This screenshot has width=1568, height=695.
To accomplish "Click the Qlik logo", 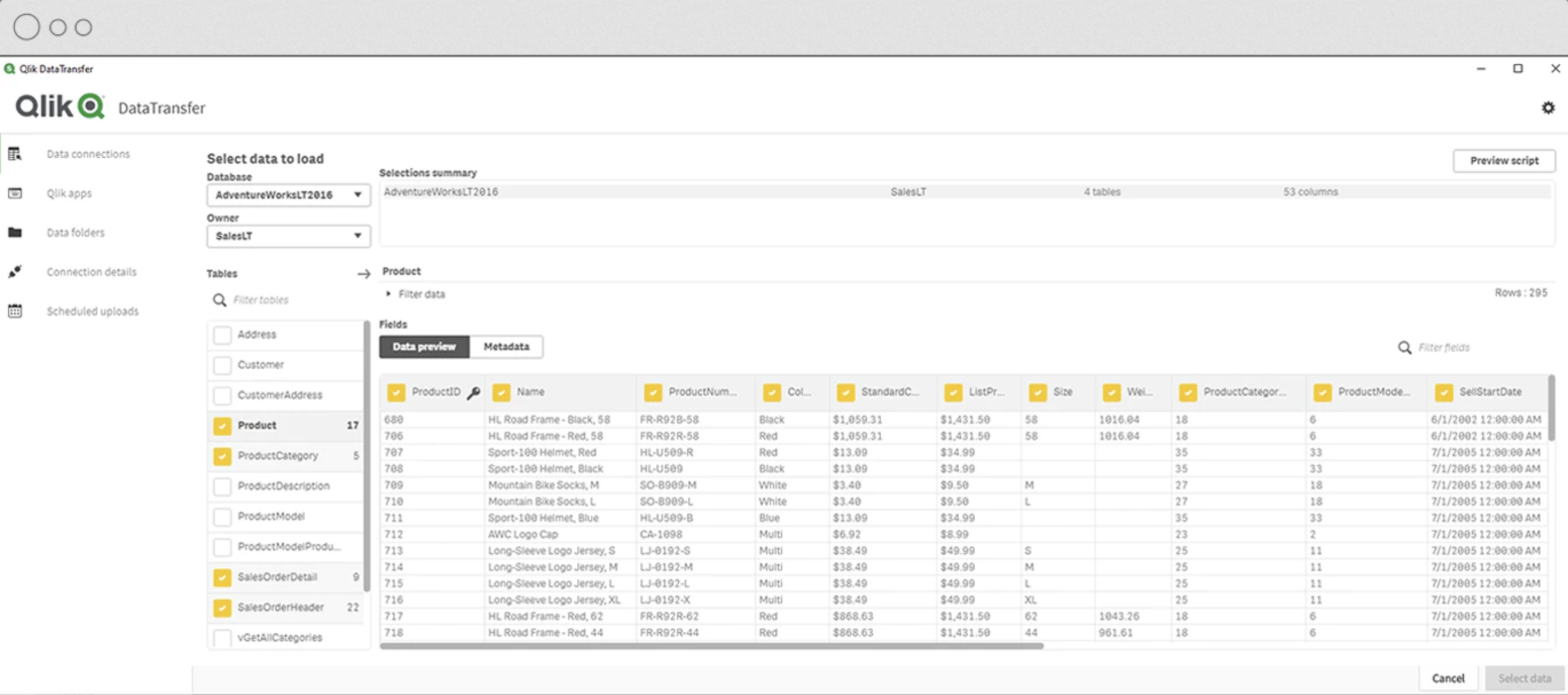I will [60, 106].
